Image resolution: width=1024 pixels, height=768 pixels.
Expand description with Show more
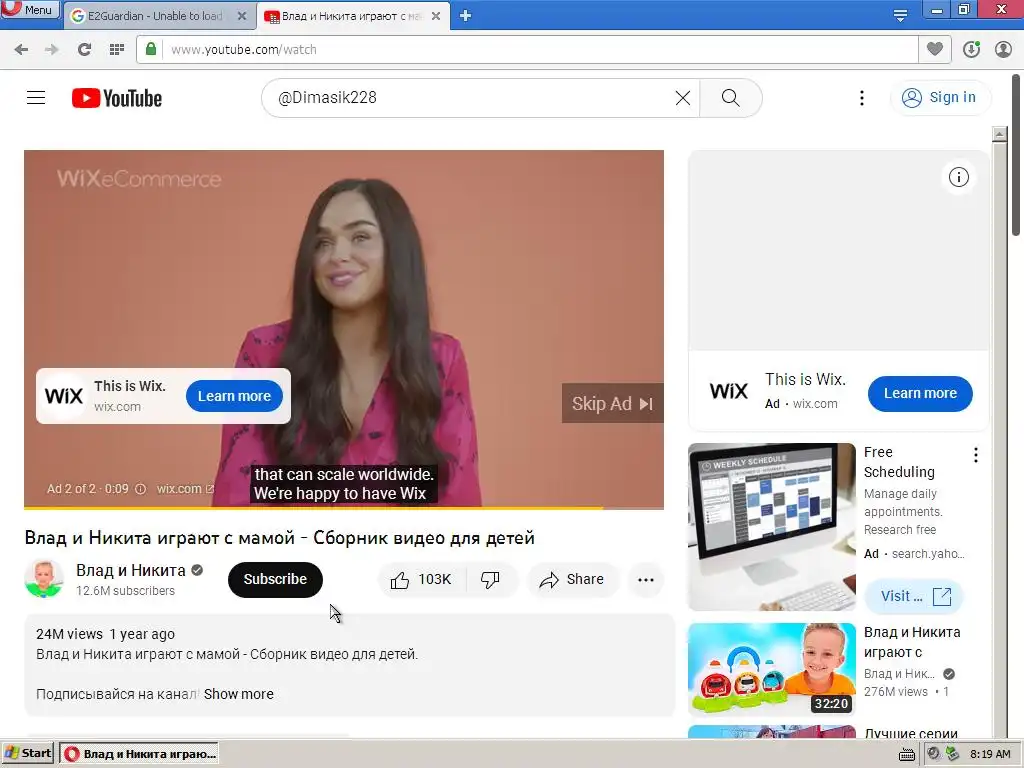tap(238, 694)
